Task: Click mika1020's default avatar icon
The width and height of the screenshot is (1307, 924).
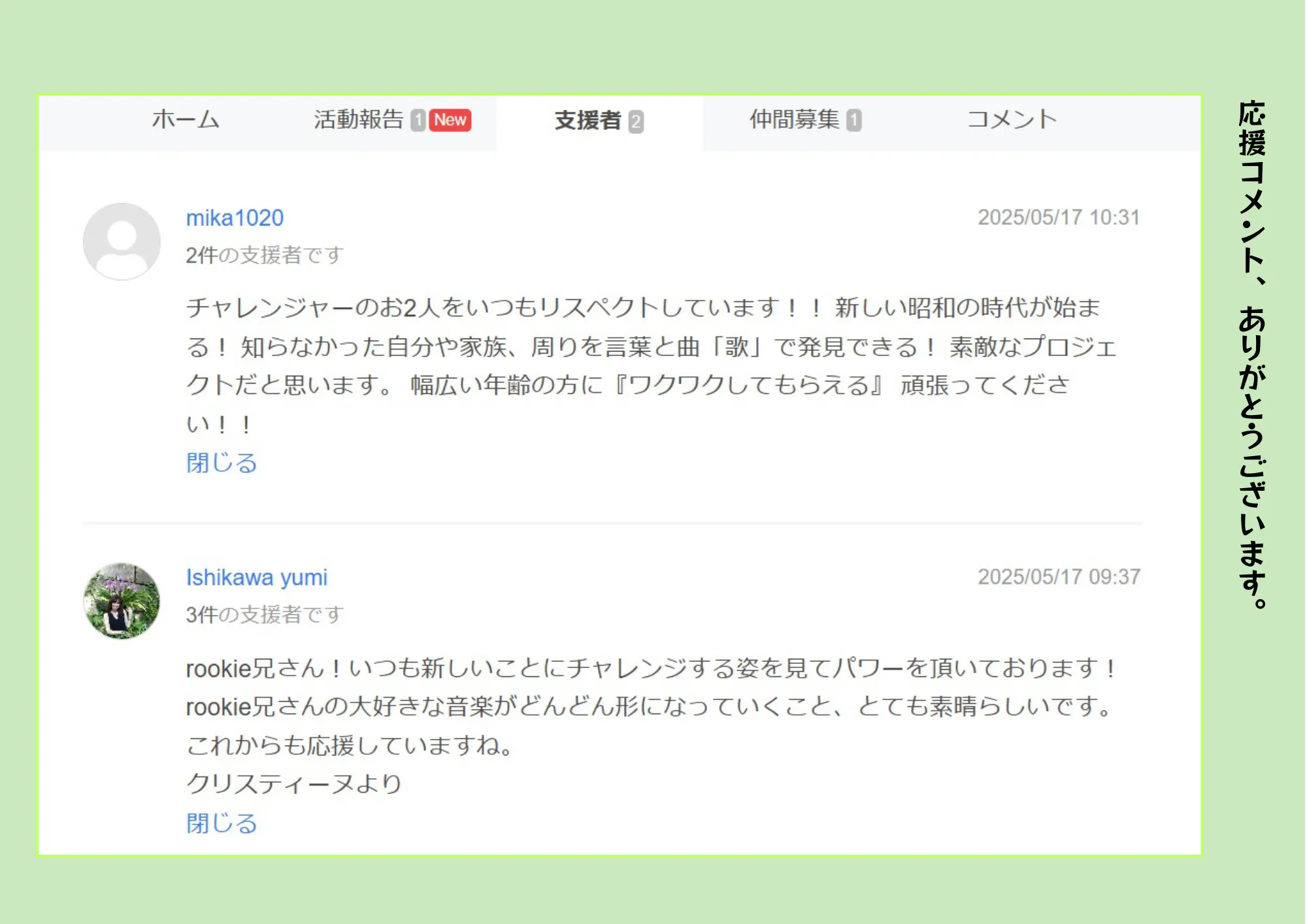Action: pyautogui.click(x=122, y=242)
